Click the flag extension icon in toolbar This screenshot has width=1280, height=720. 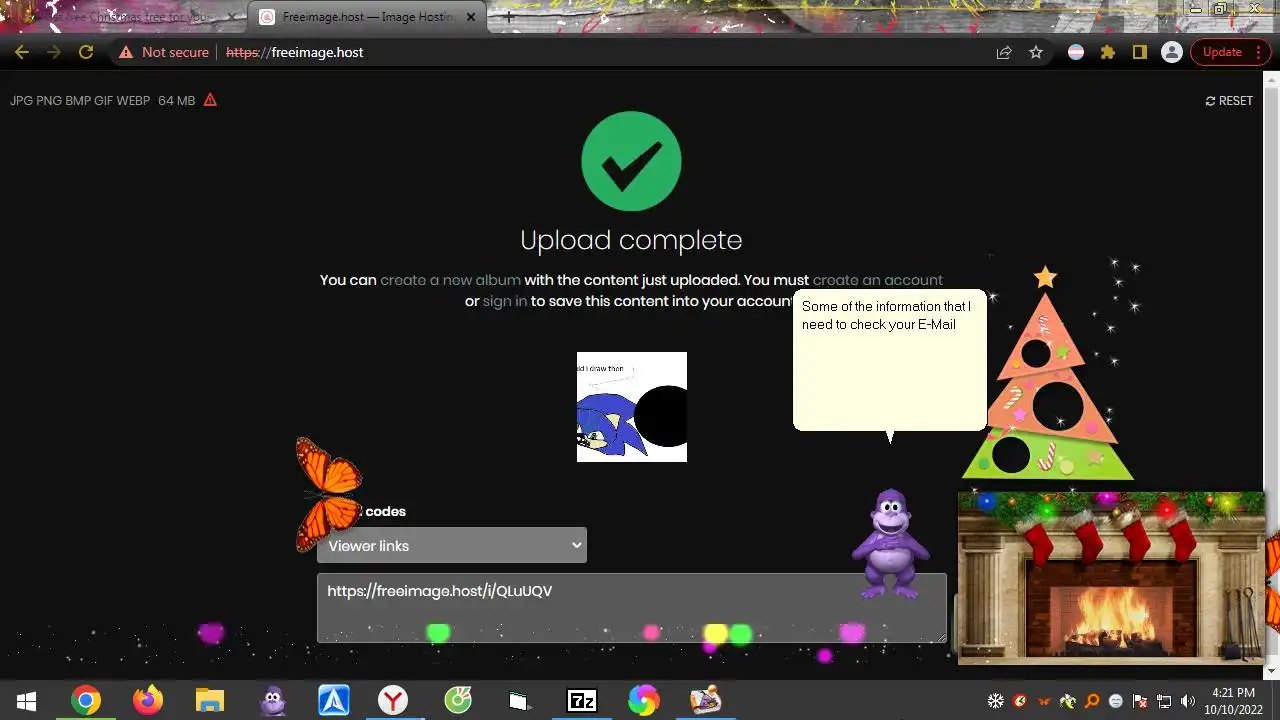click(x=1076, y=52)
